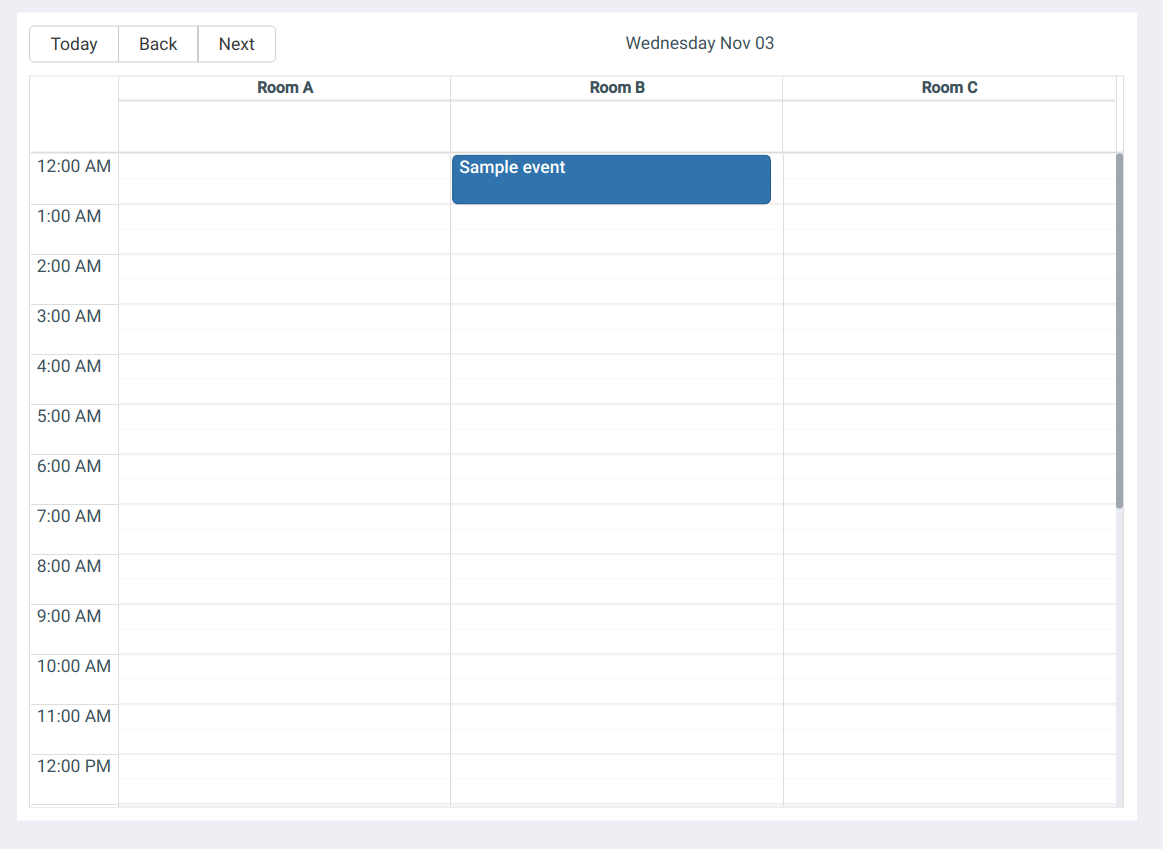1163x849 pixels.
Task: Click the 9:00 AM time label
Action: pos(69,616)
